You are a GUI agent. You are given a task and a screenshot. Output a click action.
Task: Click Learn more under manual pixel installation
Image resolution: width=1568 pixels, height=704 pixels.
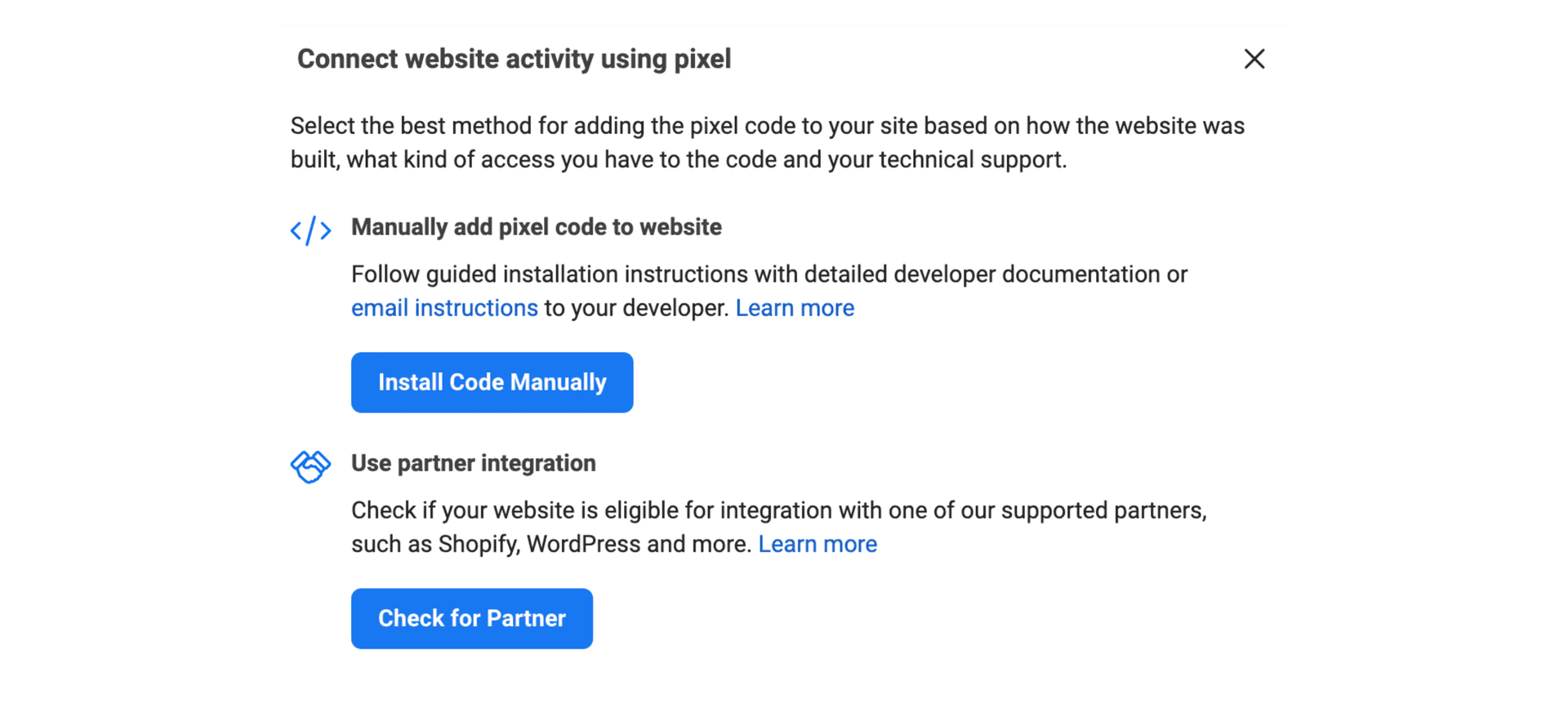tap(795, 308)
